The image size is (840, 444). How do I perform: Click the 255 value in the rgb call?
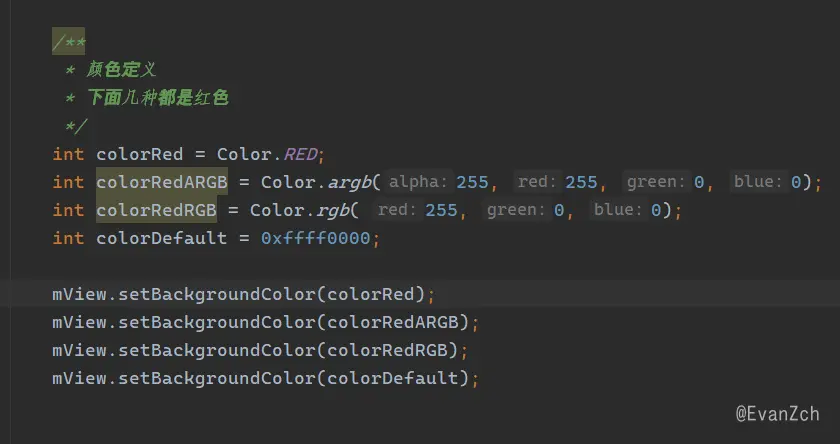point(441,210)
